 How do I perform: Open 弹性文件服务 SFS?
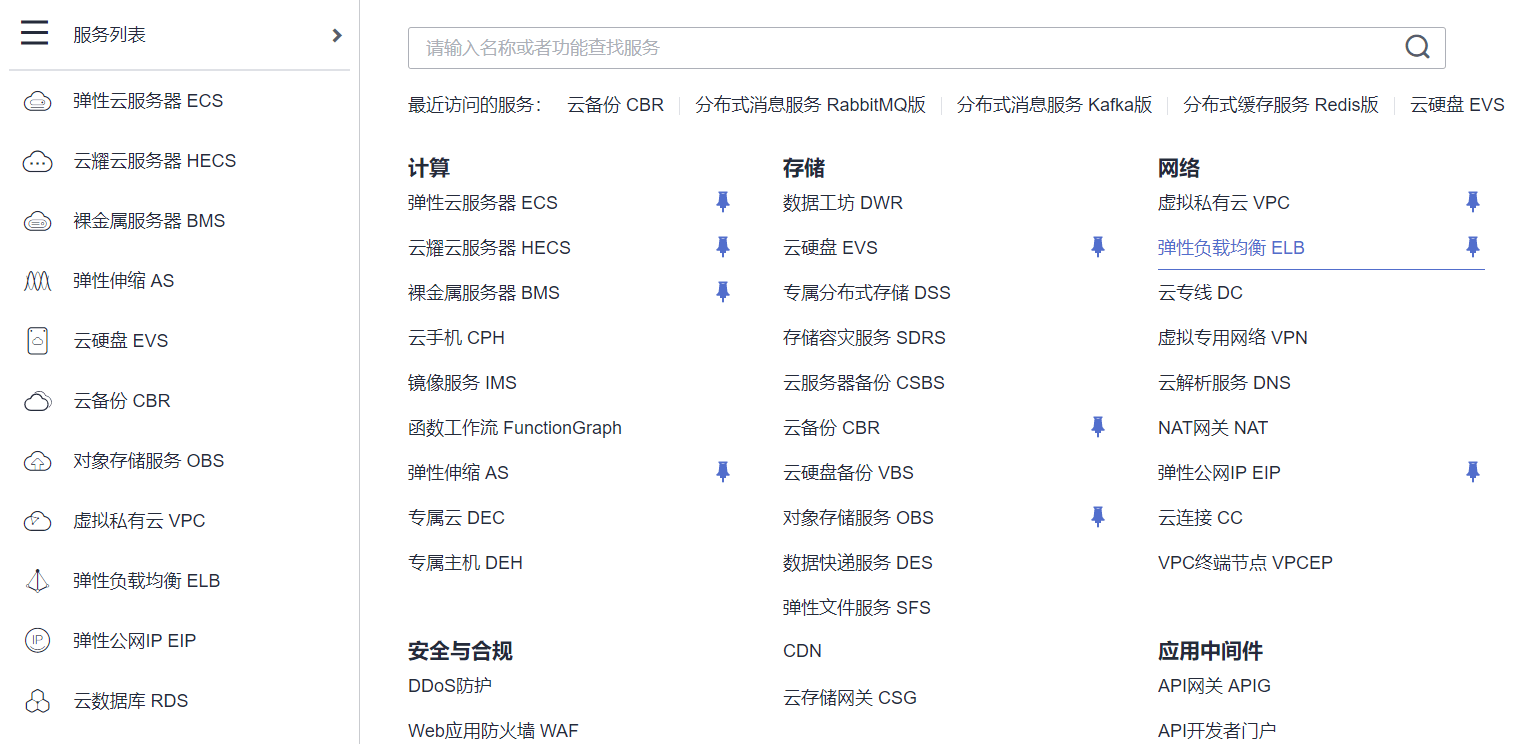(857, 608)
